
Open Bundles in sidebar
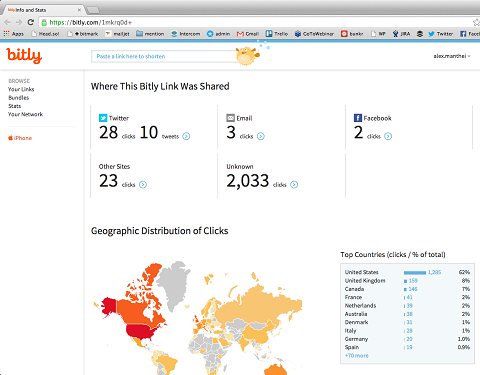tap(19, 98)
